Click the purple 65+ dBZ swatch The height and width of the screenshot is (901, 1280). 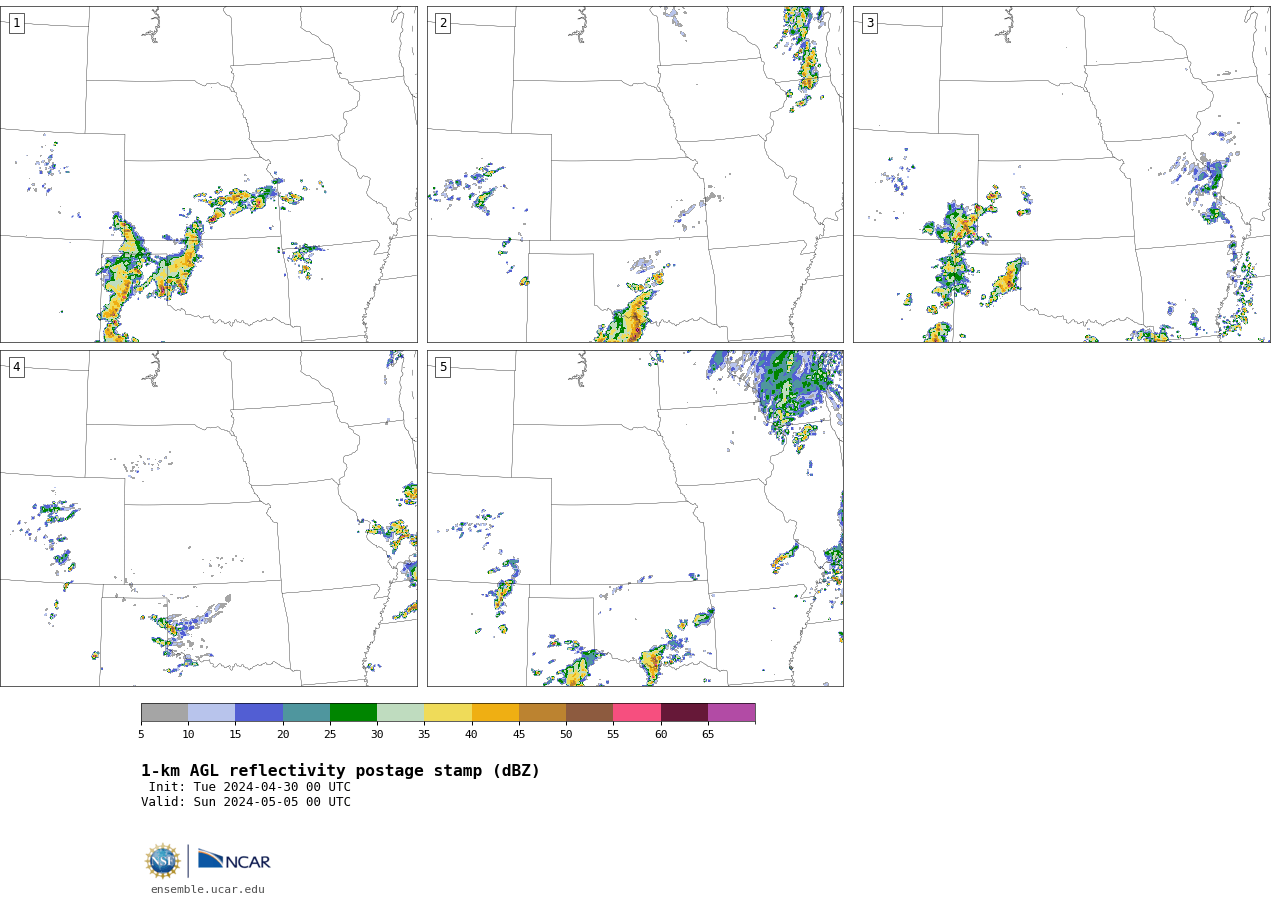[x=732, y=712]
